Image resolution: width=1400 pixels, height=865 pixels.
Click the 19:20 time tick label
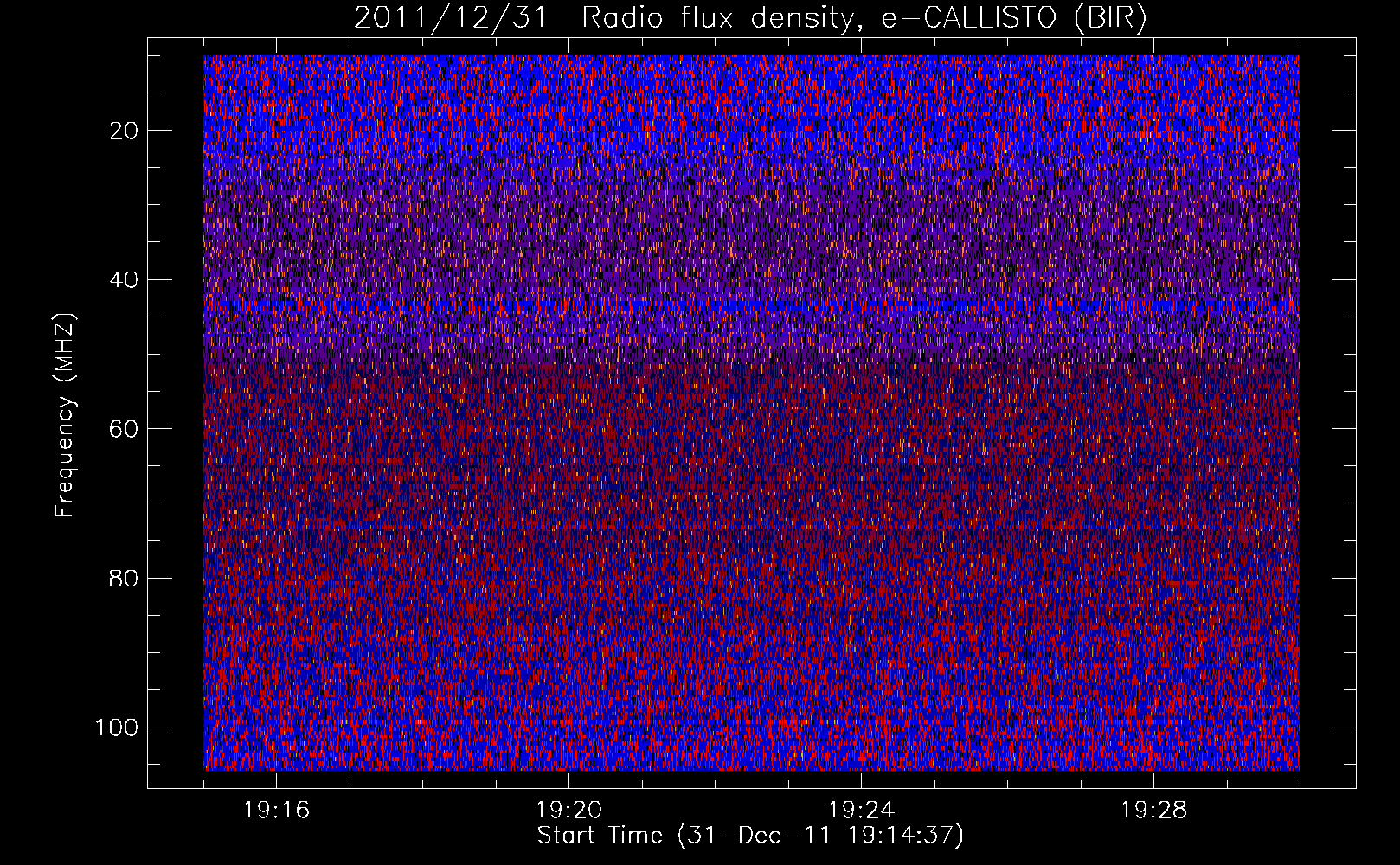click(568, 811)
